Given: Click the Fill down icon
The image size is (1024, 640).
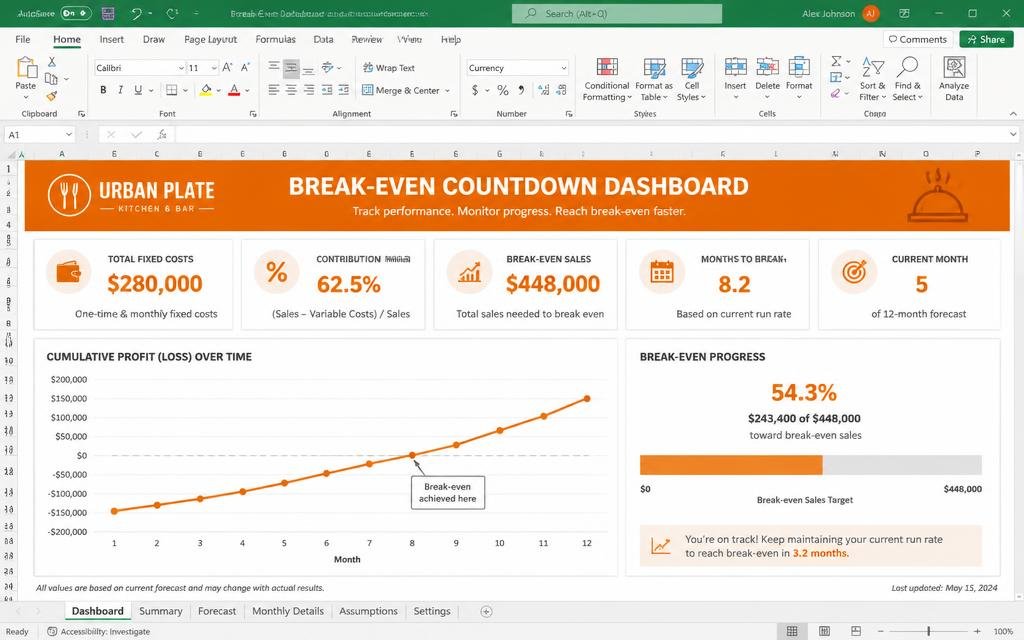Looking at the screenshot, I should tap(835, 78).
